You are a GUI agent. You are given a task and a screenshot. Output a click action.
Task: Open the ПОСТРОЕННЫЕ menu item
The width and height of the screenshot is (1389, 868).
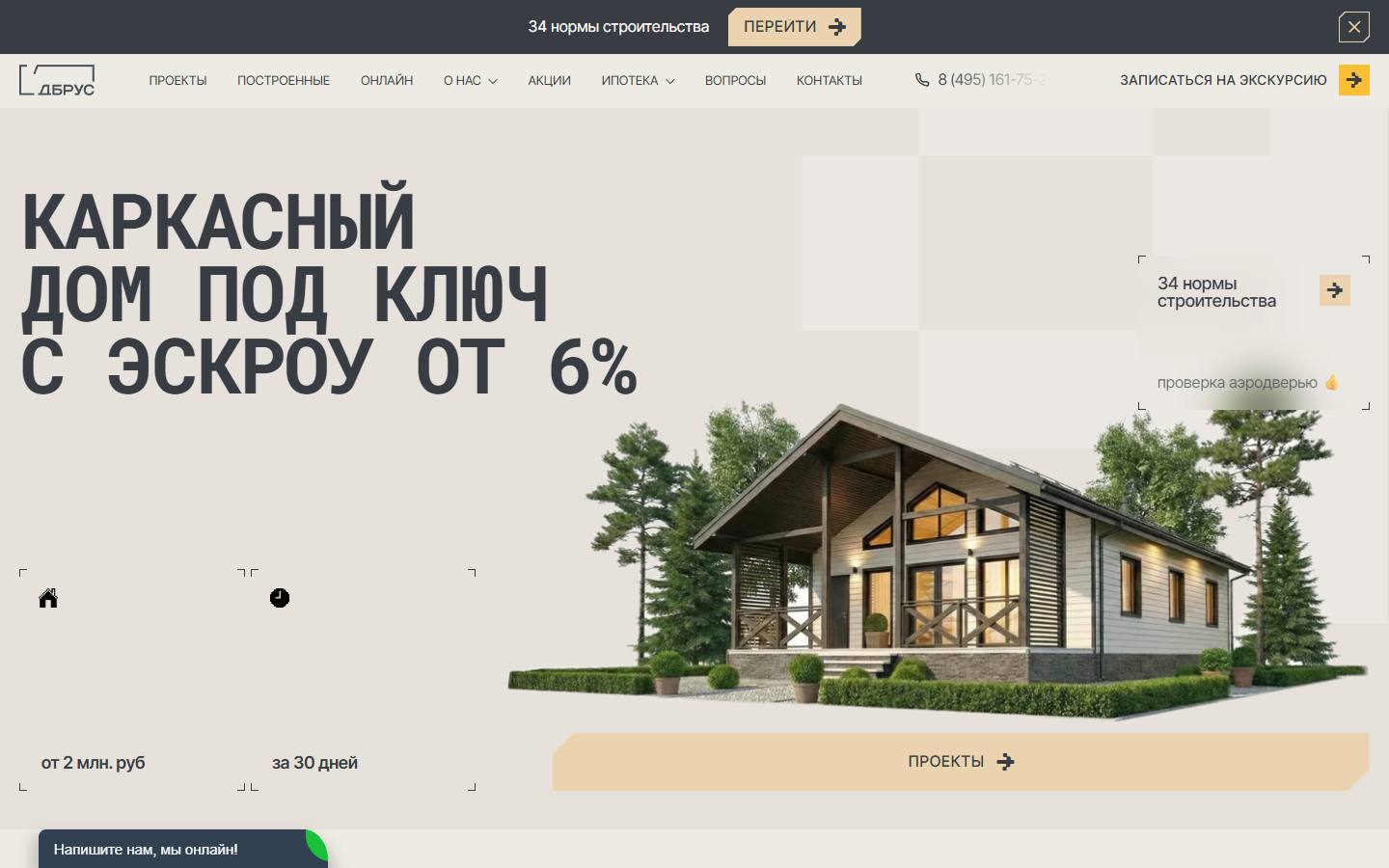coord(284,81)
